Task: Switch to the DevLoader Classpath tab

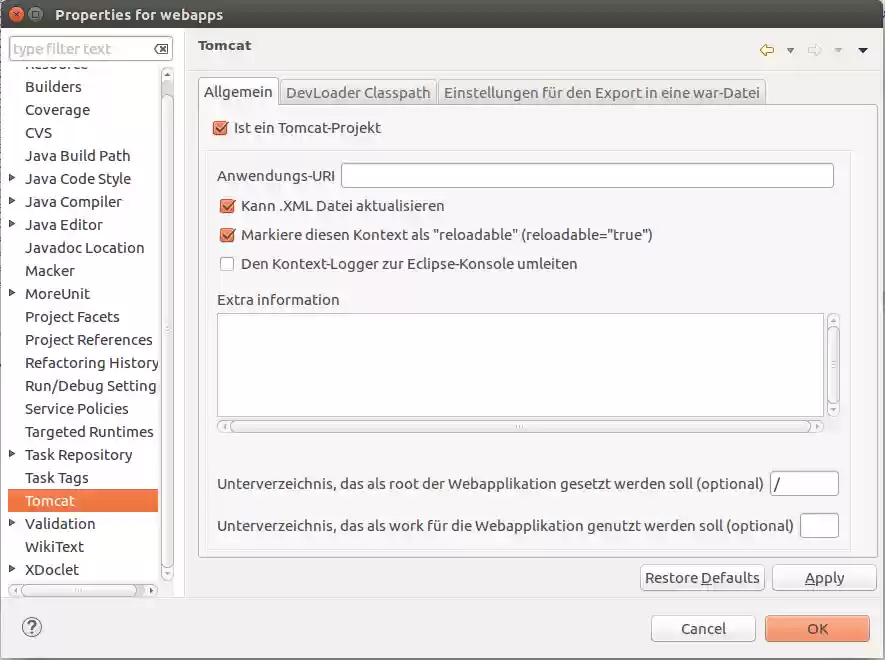Action: coord(357,91)
